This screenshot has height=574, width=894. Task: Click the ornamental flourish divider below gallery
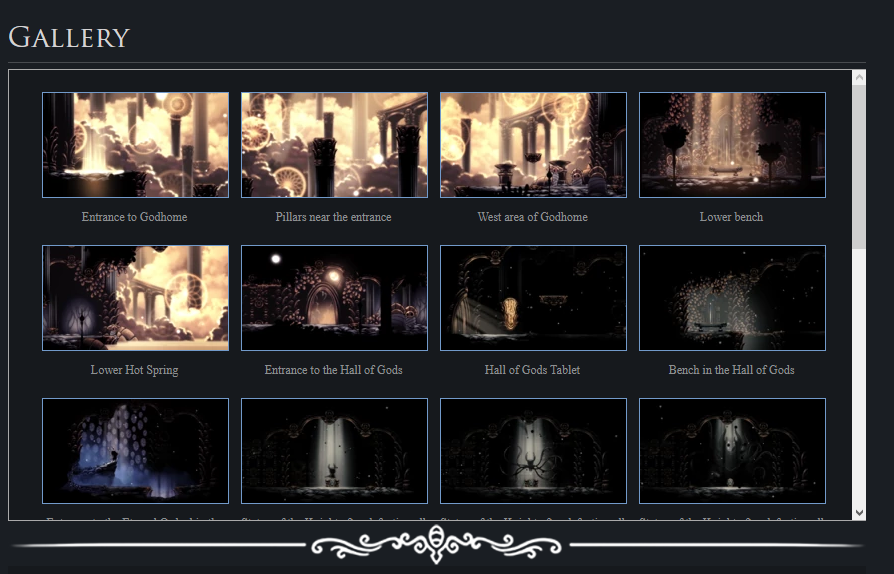437,545
